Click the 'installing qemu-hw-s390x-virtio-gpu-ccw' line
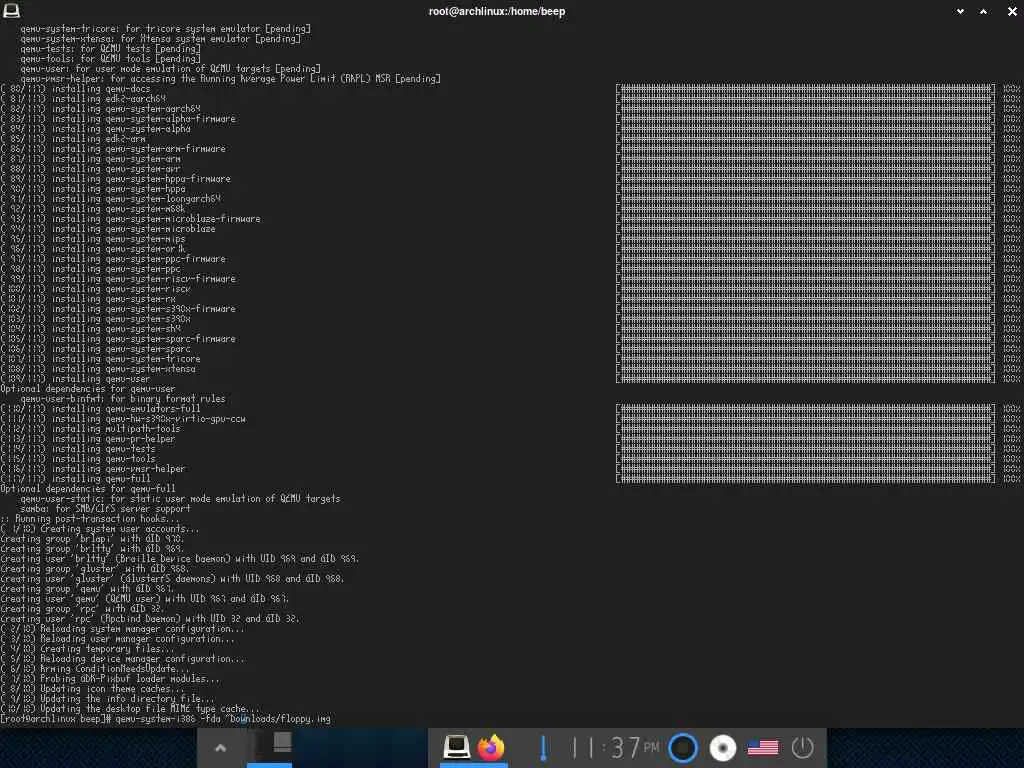 [123, 419]
